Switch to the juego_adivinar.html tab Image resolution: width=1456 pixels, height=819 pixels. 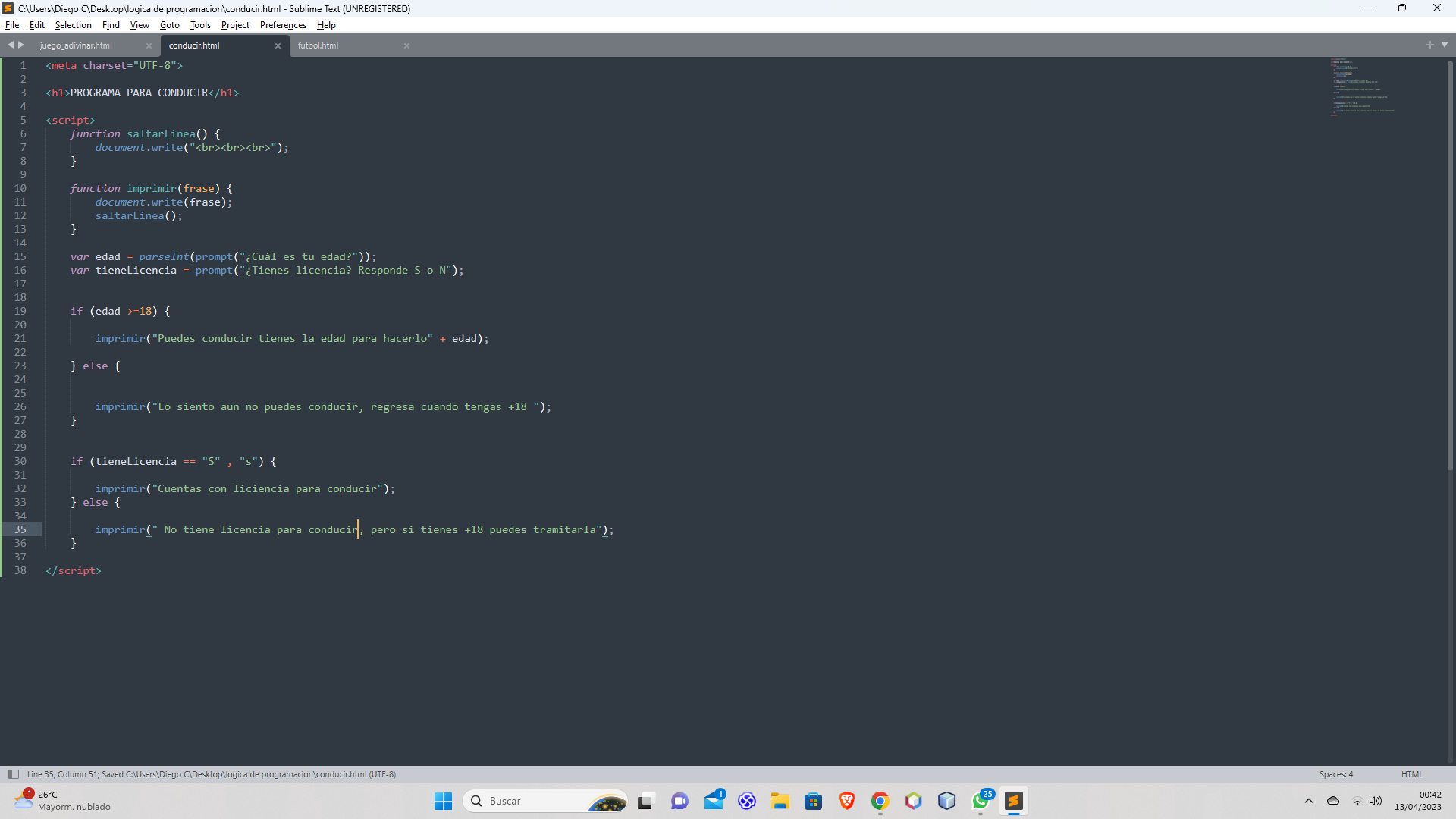(76, 45)
